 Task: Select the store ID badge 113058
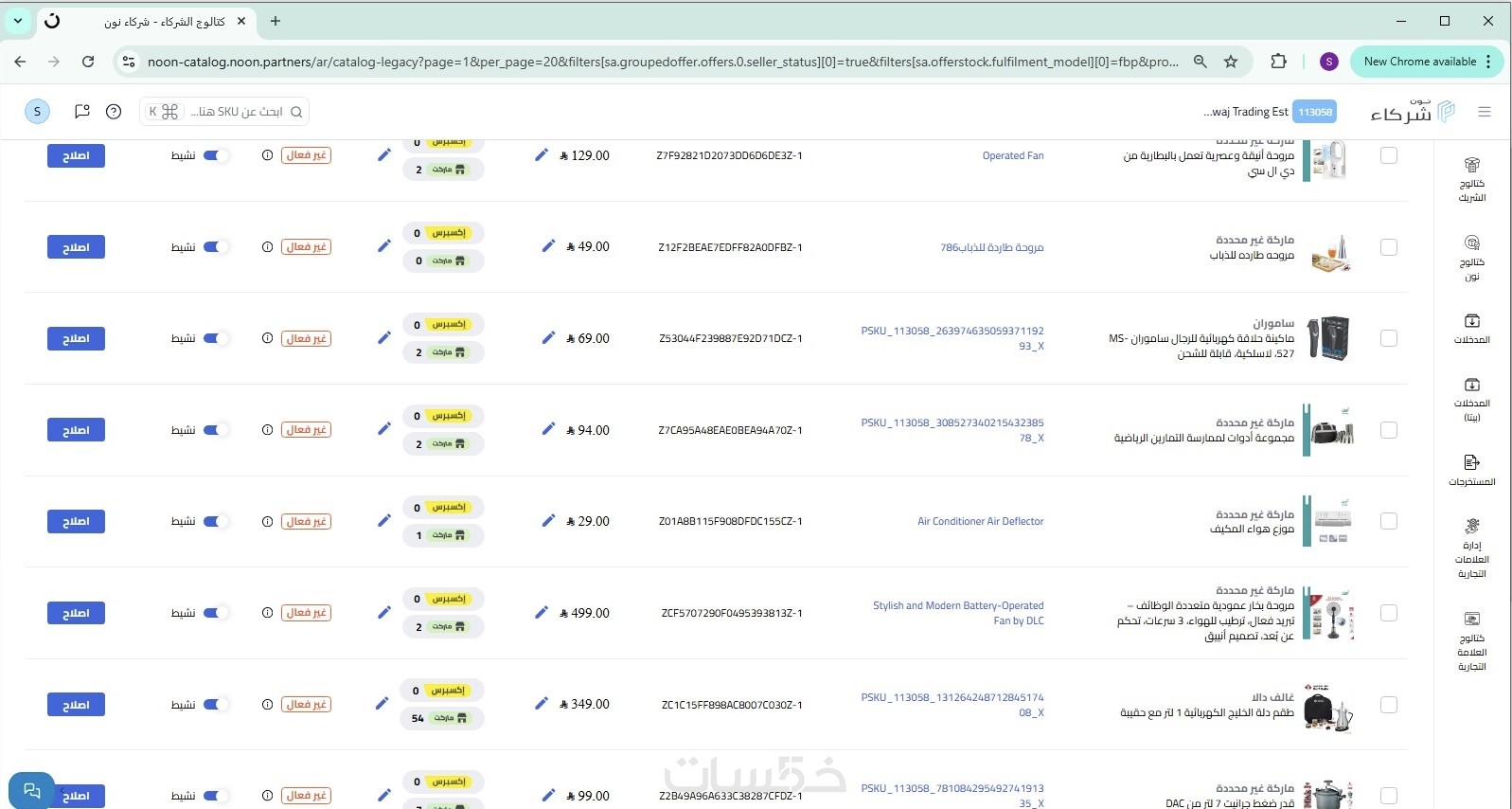1314,112
